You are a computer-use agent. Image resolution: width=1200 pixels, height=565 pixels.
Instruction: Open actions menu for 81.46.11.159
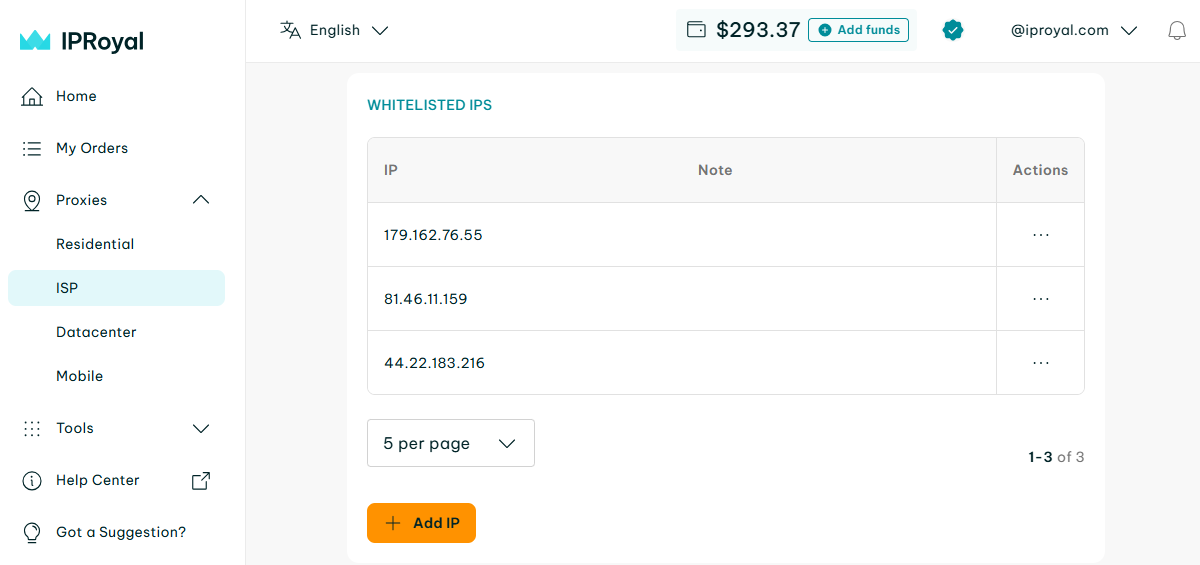(1041, 299)
